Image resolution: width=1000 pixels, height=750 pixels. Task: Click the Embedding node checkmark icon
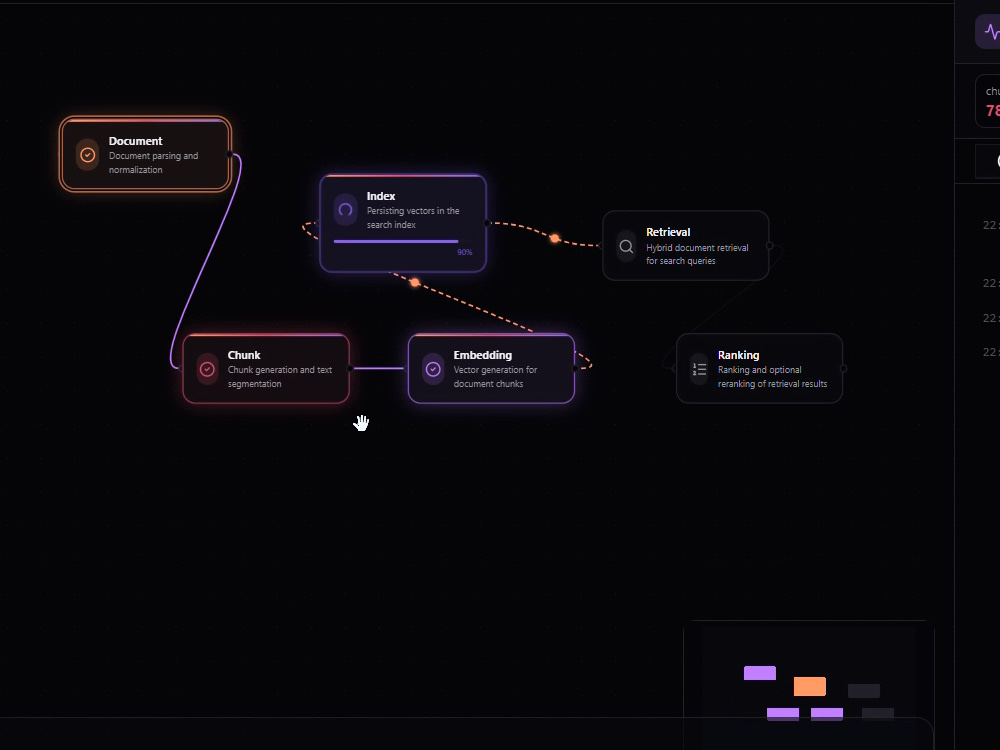pyautogui.click(x=433, y=369)
